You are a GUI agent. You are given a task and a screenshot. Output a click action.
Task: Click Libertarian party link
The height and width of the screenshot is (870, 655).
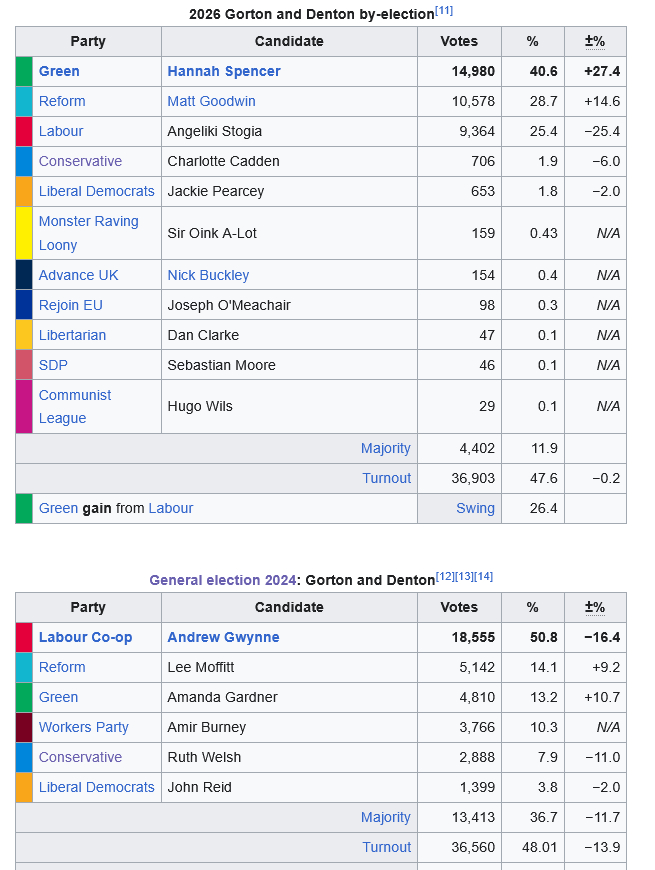coord(72,335)
